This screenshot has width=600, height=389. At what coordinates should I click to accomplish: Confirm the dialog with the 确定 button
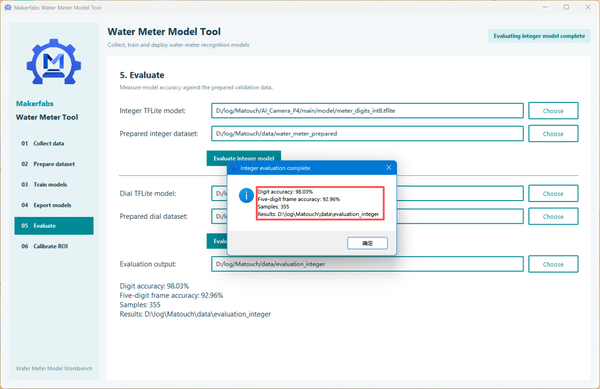(367, 243)
